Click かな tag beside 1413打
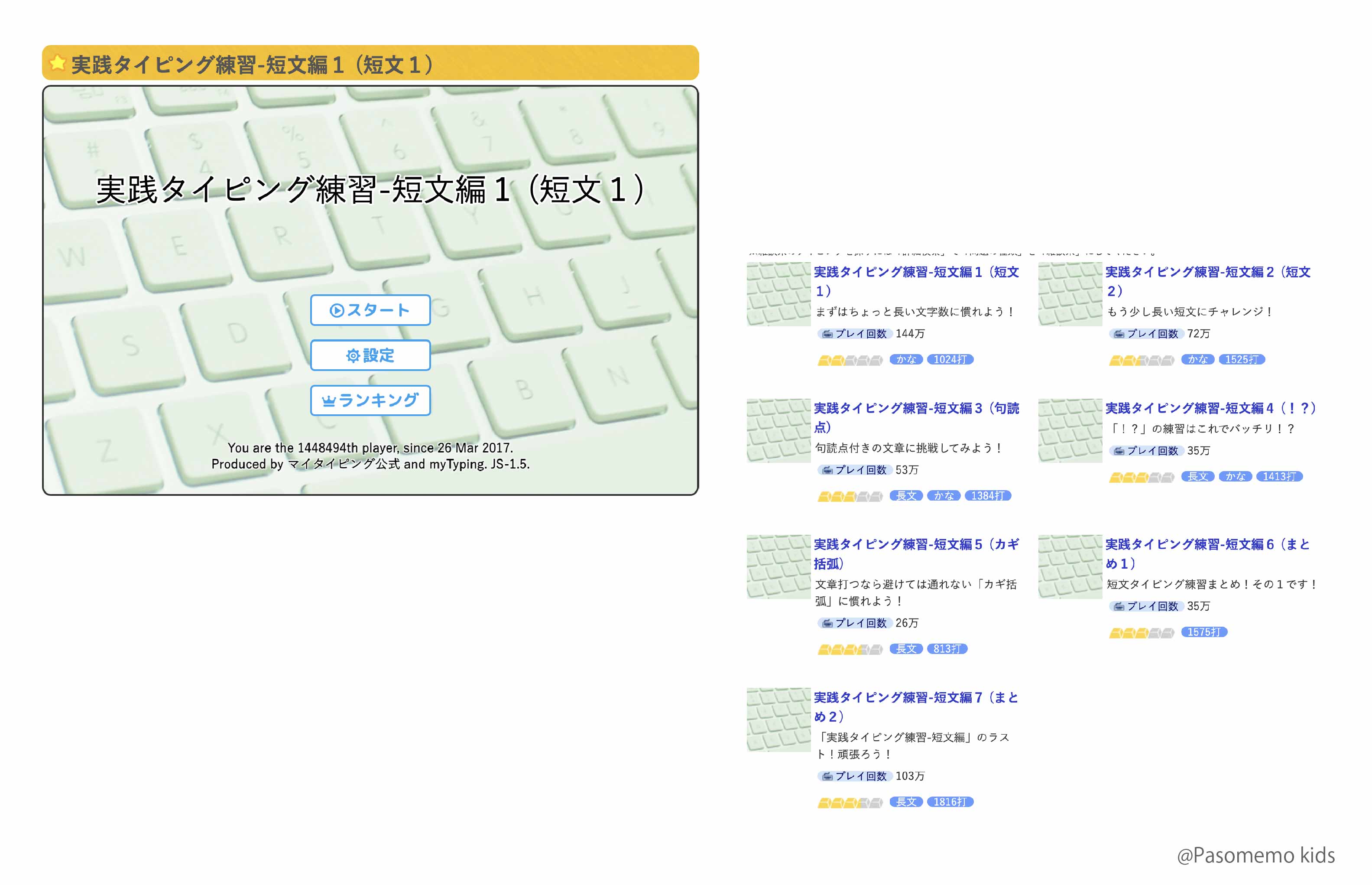This screenshot has height=885, width=1372. click(1236, 476)
